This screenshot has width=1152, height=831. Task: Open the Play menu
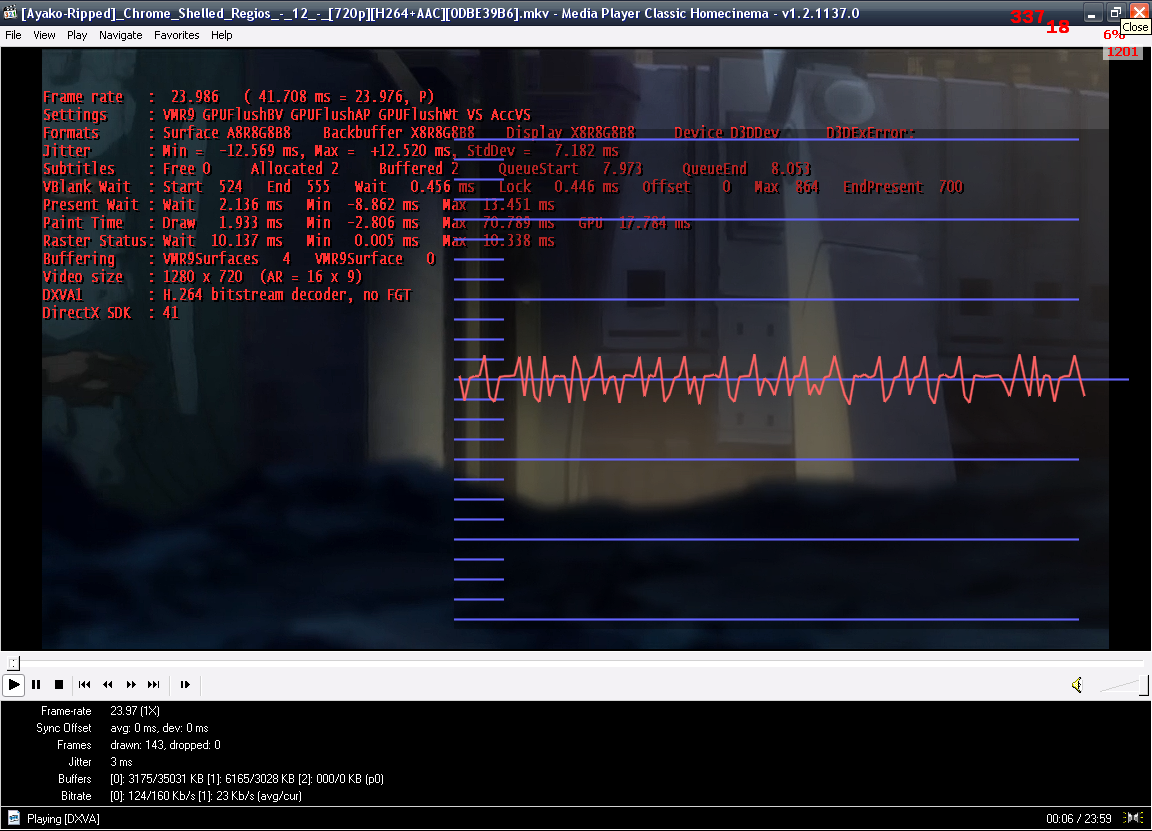pos(77,35)
